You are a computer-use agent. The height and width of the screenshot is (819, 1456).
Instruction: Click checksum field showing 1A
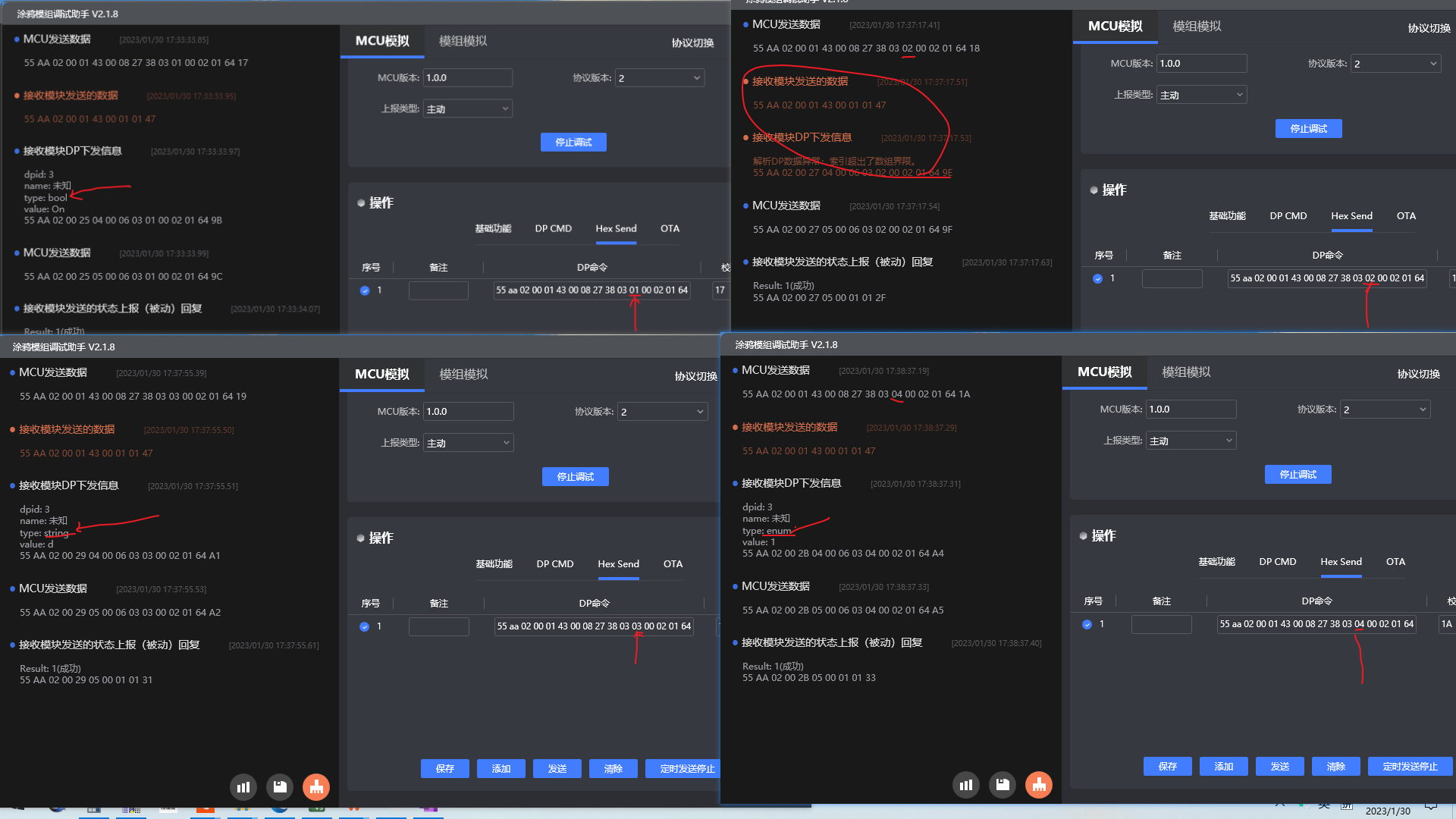(x=1447, y=624)
